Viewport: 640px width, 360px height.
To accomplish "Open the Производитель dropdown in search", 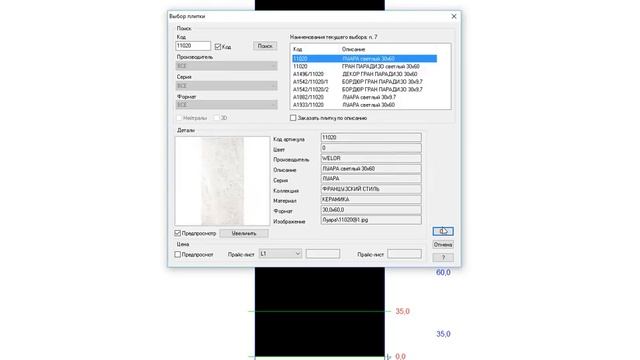I will pos(227,66).
